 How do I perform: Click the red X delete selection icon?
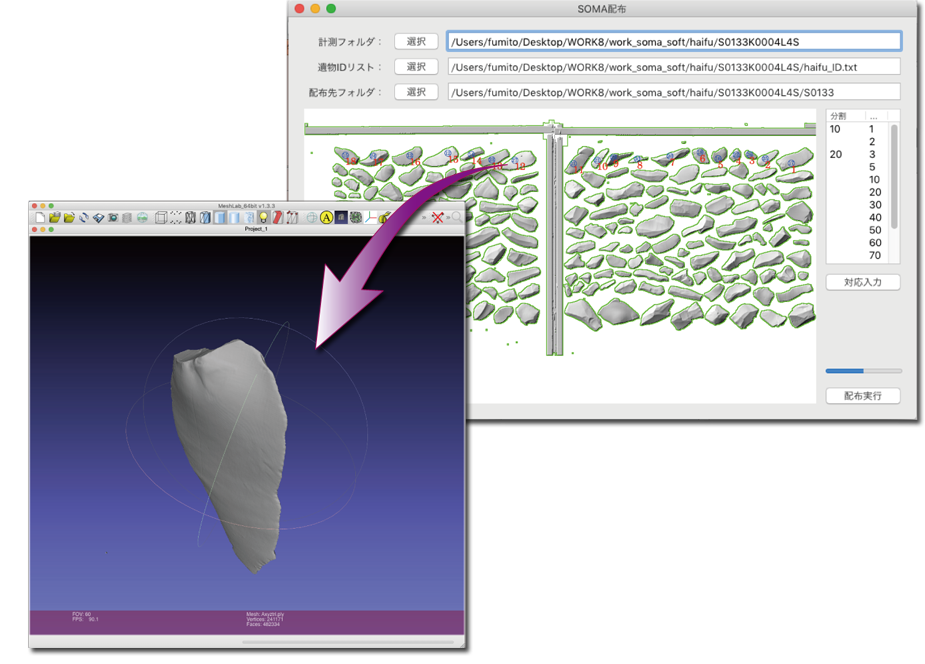[438, 217]
